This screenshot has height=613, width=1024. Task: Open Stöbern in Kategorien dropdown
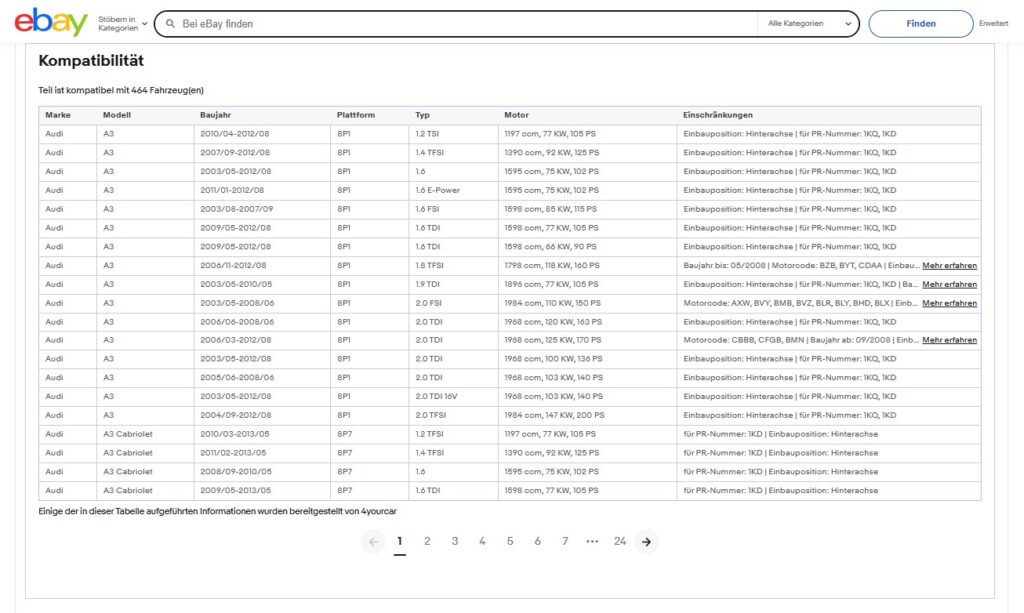coord(123,23)
